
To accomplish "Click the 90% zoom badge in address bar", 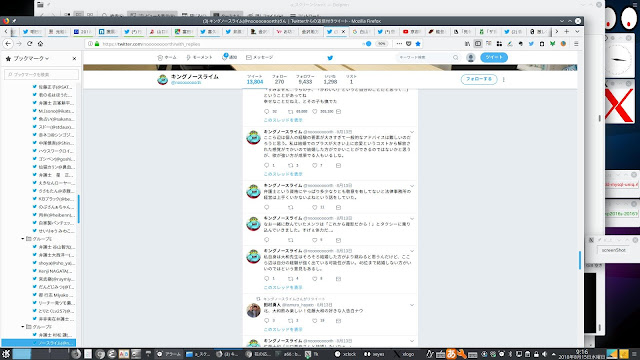I will (x=381, y=44).
